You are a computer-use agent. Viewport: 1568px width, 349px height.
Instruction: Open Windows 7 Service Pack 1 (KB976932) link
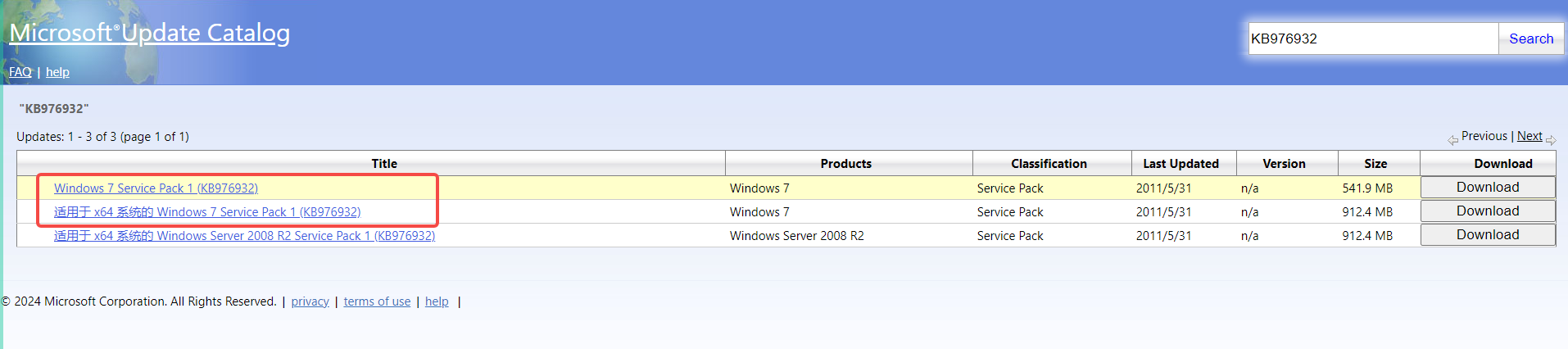pyautogui.click(x=156, y=188)
